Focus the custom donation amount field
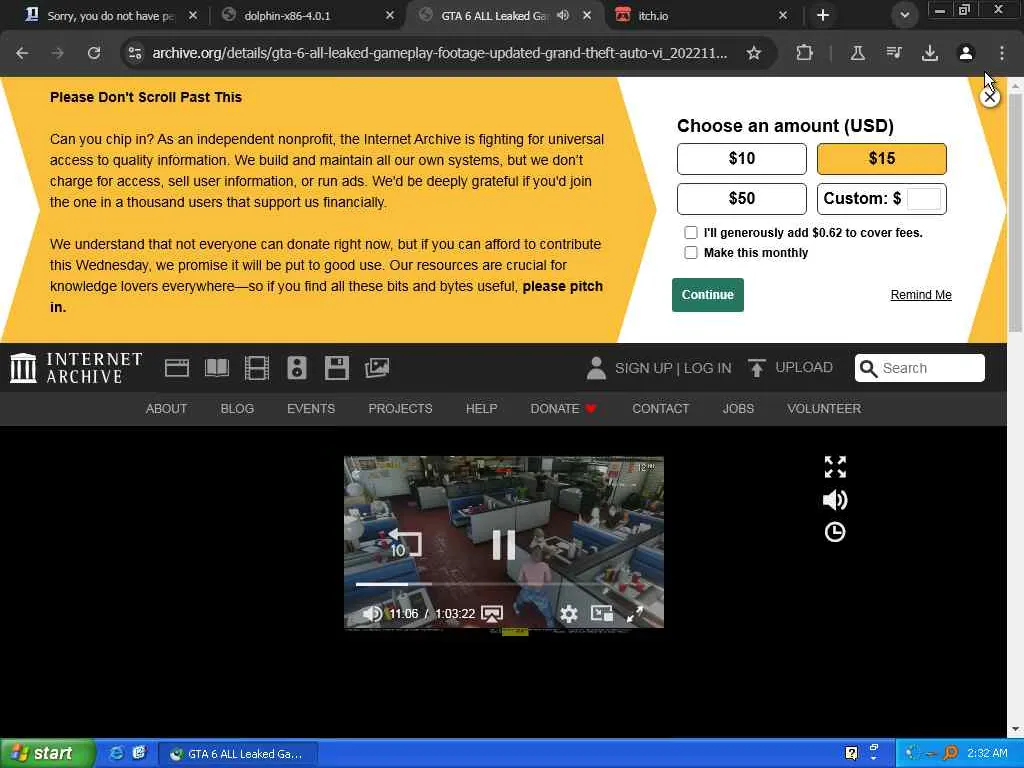This screenshot has height=768, width=1024. pos(924,199)
